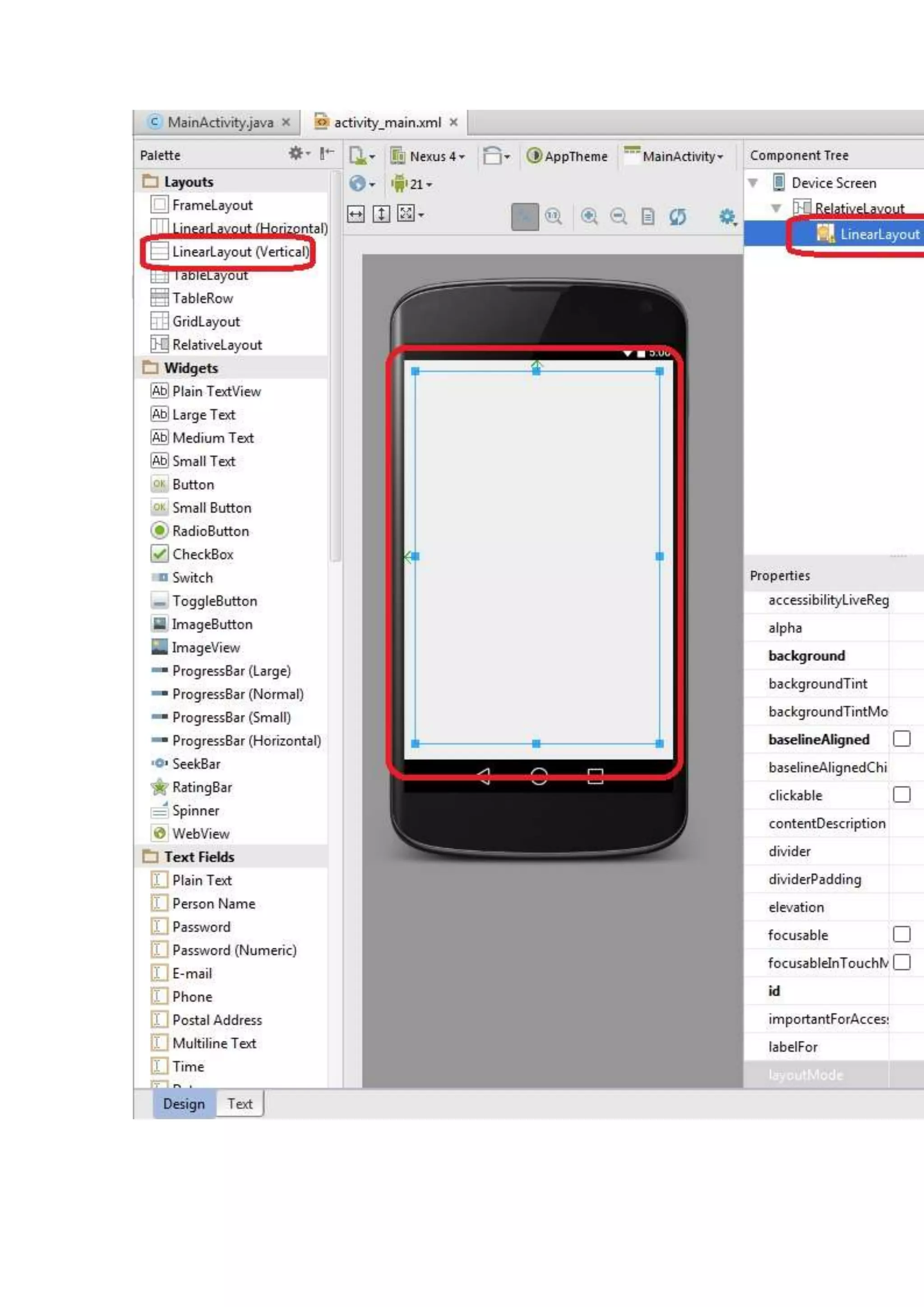This screenshot has width=924, height=1307.
Task: Zoom to actual size (1:1)
Action: 553,216
